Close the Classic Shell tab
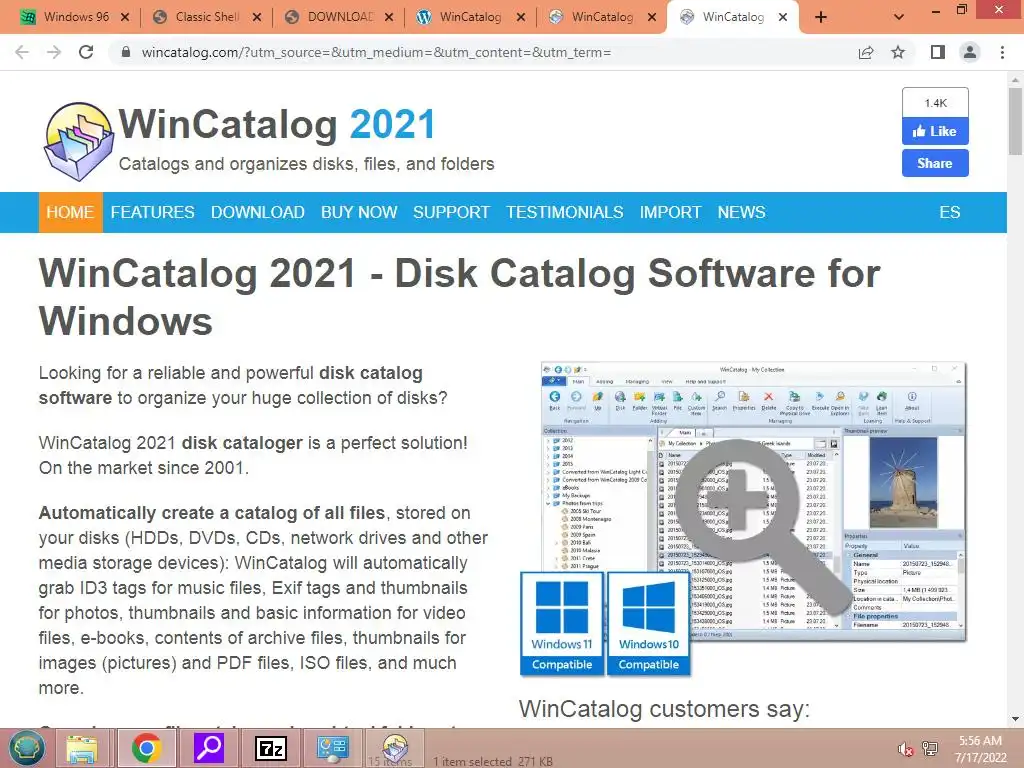Screen dimensions: 1024x768 257,17
